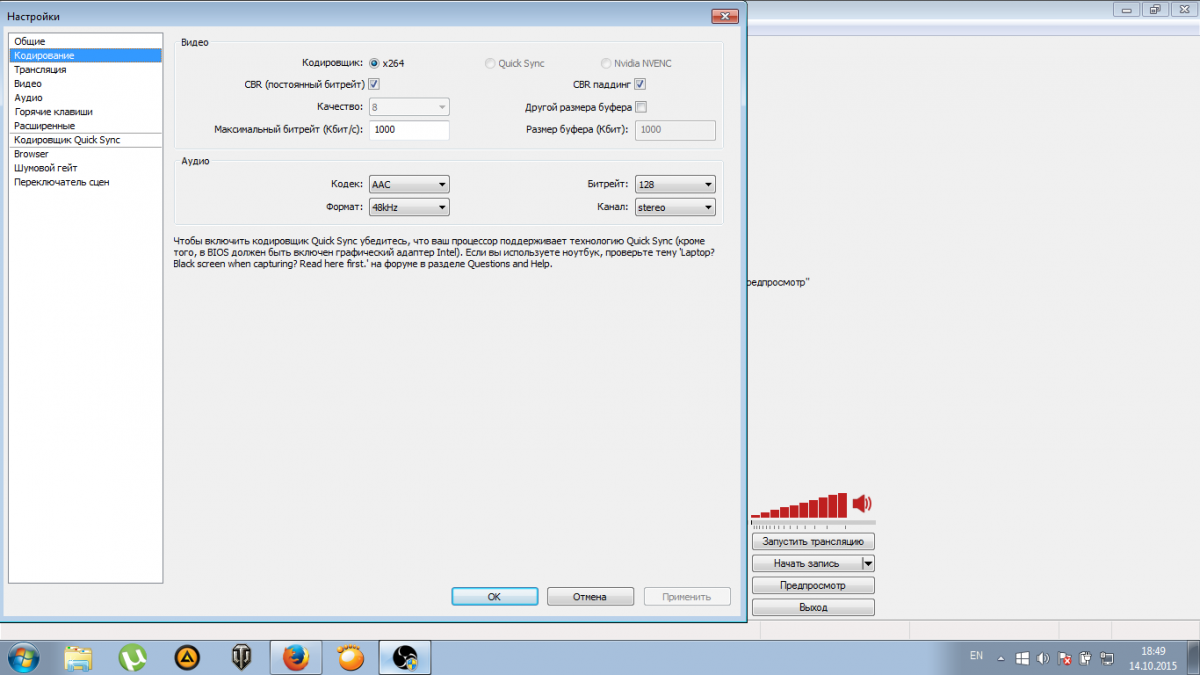Viewport: 1200px width, 675px height.
Task: Select the Nvidia NVENC radio button
Action: [x=606, y=63]
